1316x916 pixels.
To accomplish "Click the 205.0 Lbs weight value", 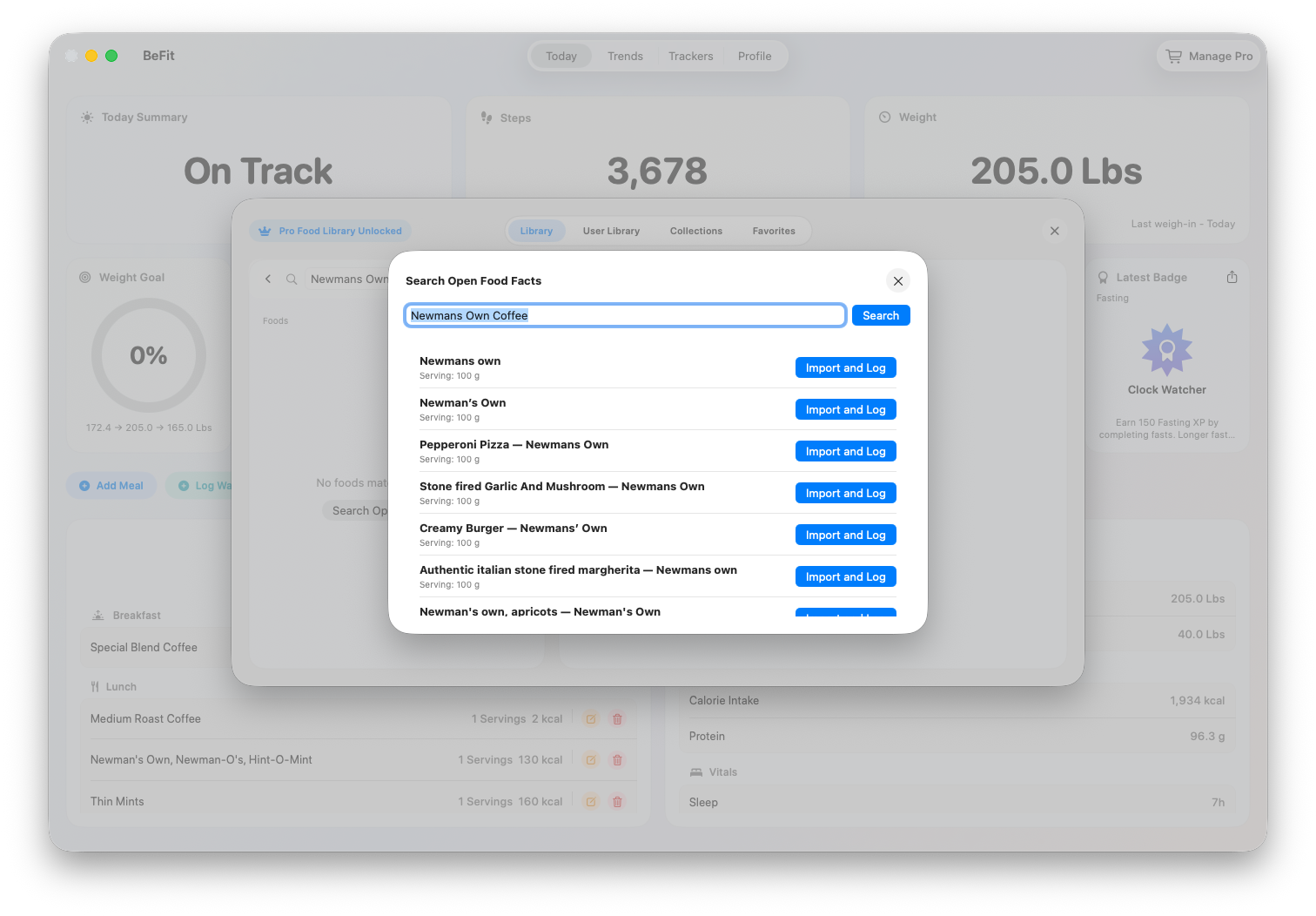I will [x=1056, y=171].
